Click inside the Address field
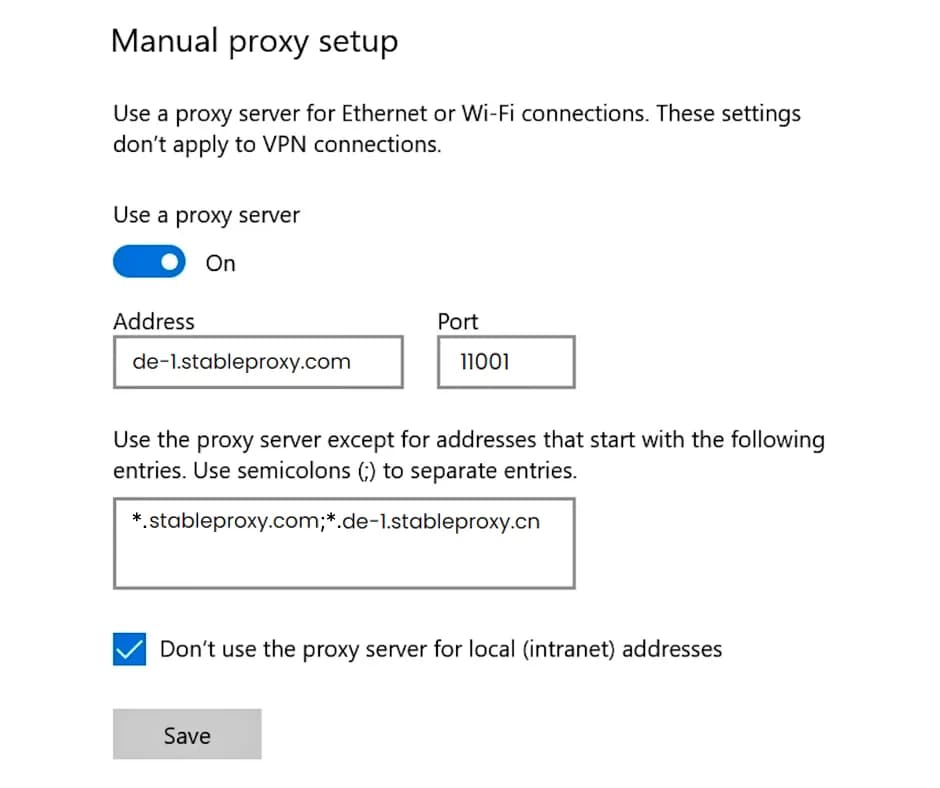The image size is (940, 788). pos(258,362)
